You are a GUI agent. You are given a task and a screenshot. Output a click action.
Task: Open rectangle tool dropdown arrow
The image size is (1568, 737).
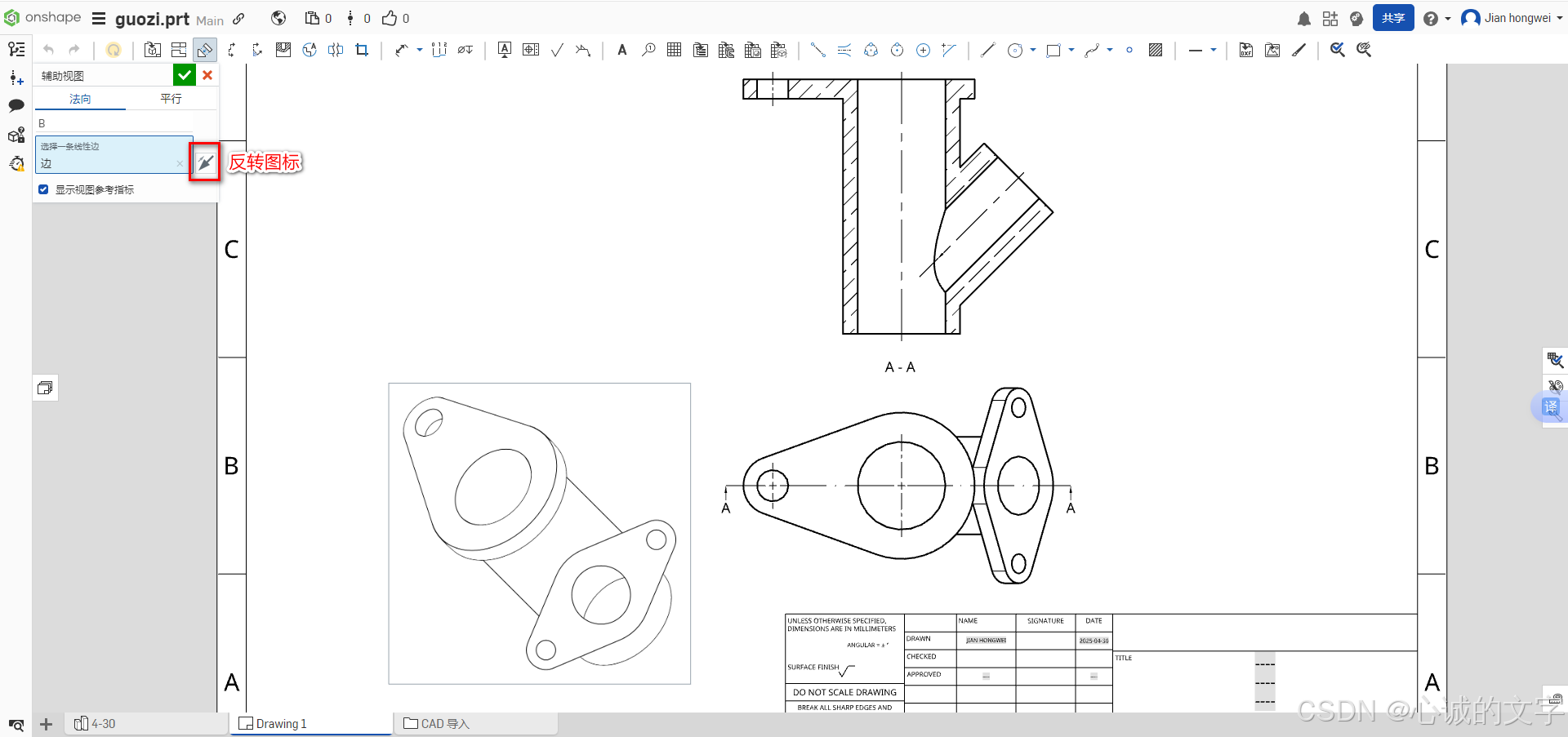click(x=1071, y=50)
